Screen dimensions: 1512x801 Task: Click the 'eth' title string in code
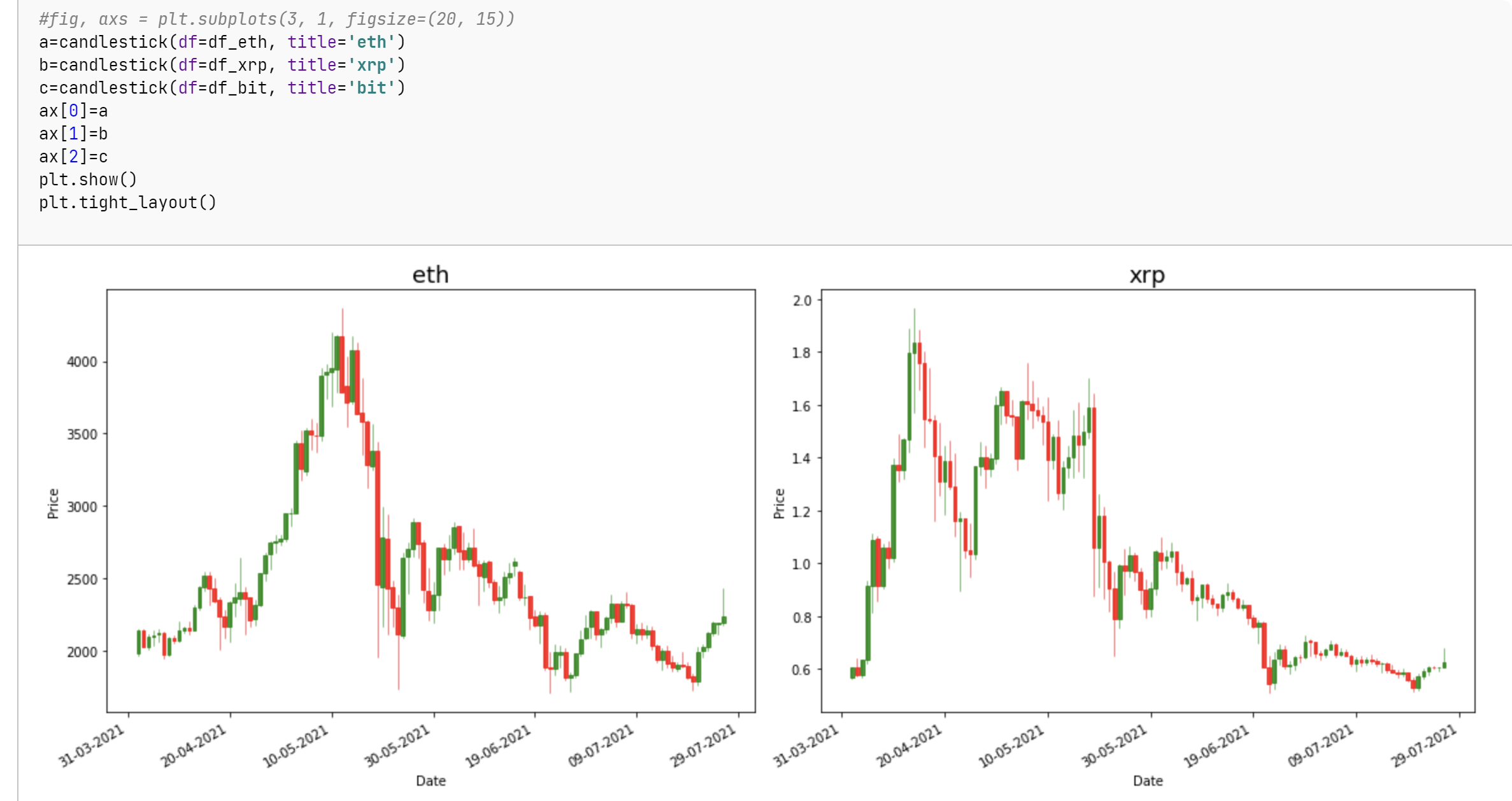pos(371,42)
